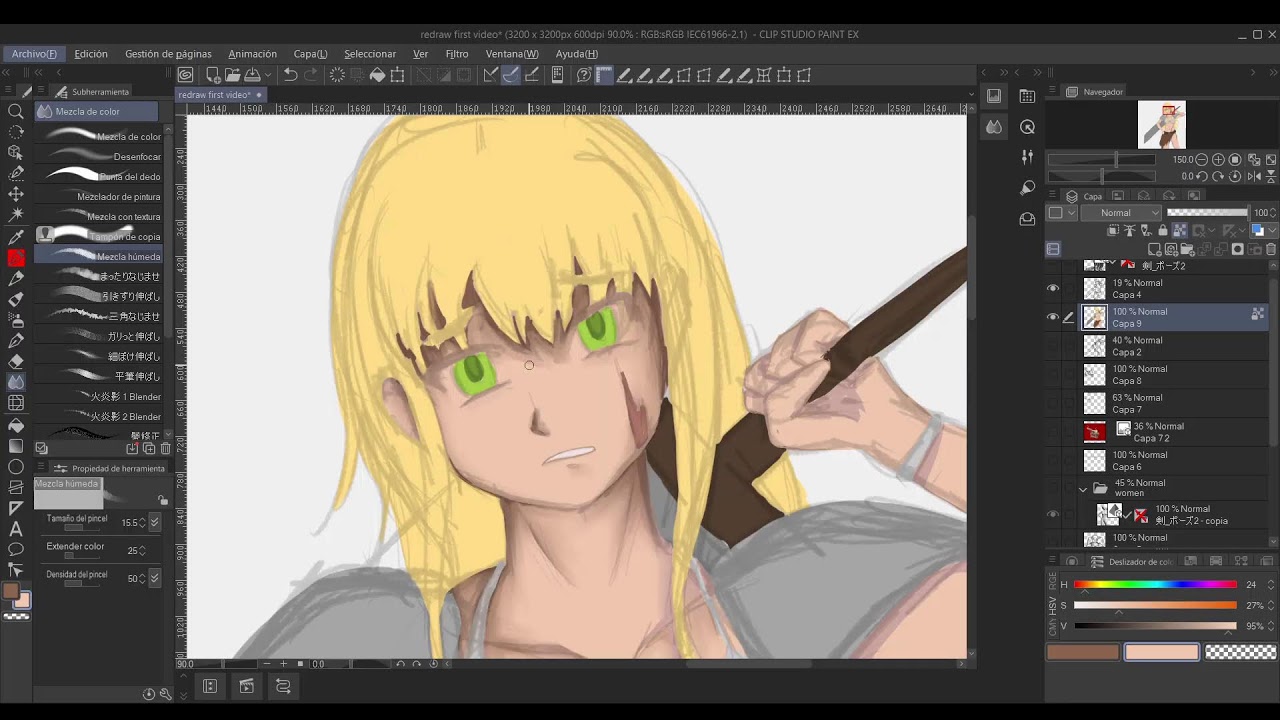1280x720 pixels.
Task: Click the Delete layer trash icon
Action: point(1271,249)
